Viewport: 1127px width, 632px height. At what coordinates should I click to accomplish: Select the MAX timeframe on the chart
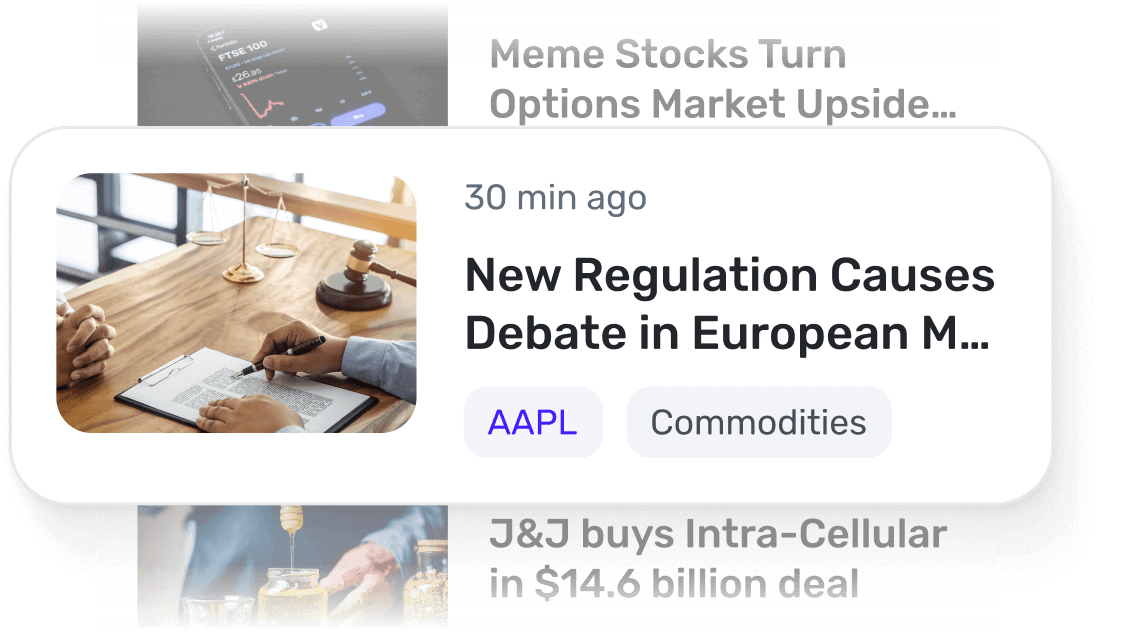(365, 94)
